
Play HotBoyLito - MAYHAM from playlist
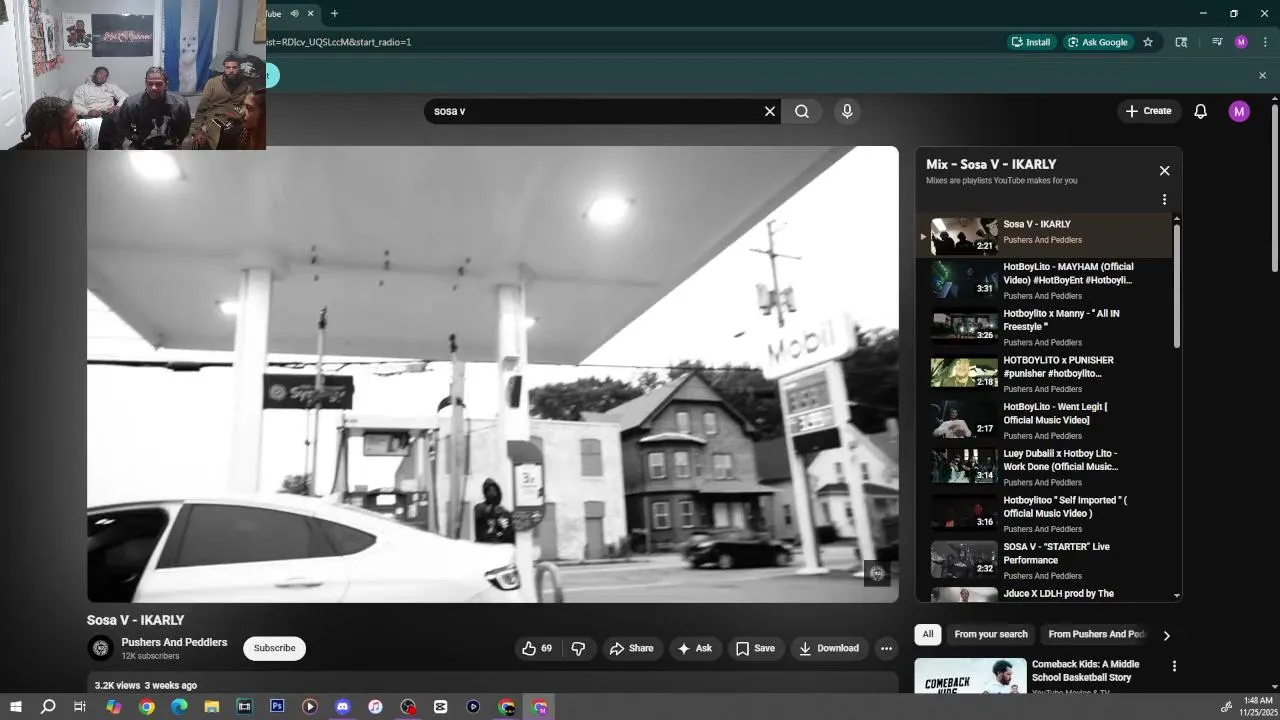[x=1043, y=280]
